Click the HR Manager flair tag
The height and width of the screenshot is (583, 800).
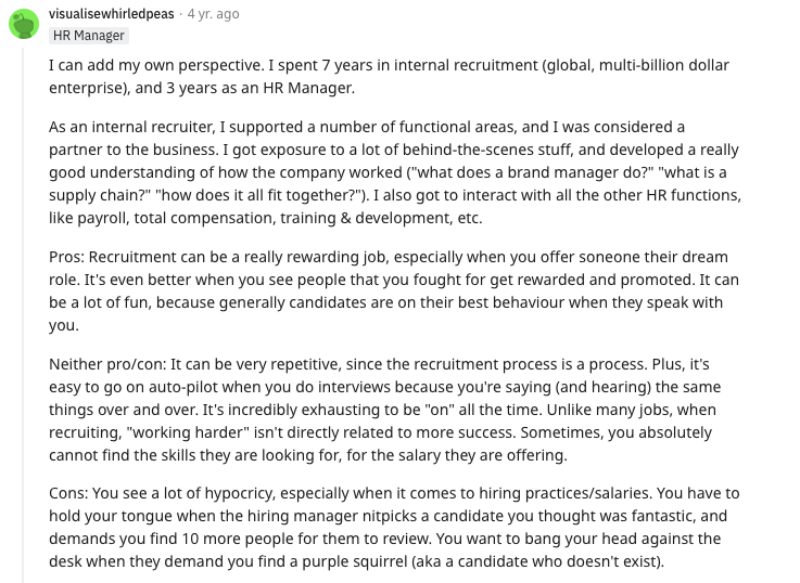89,36
